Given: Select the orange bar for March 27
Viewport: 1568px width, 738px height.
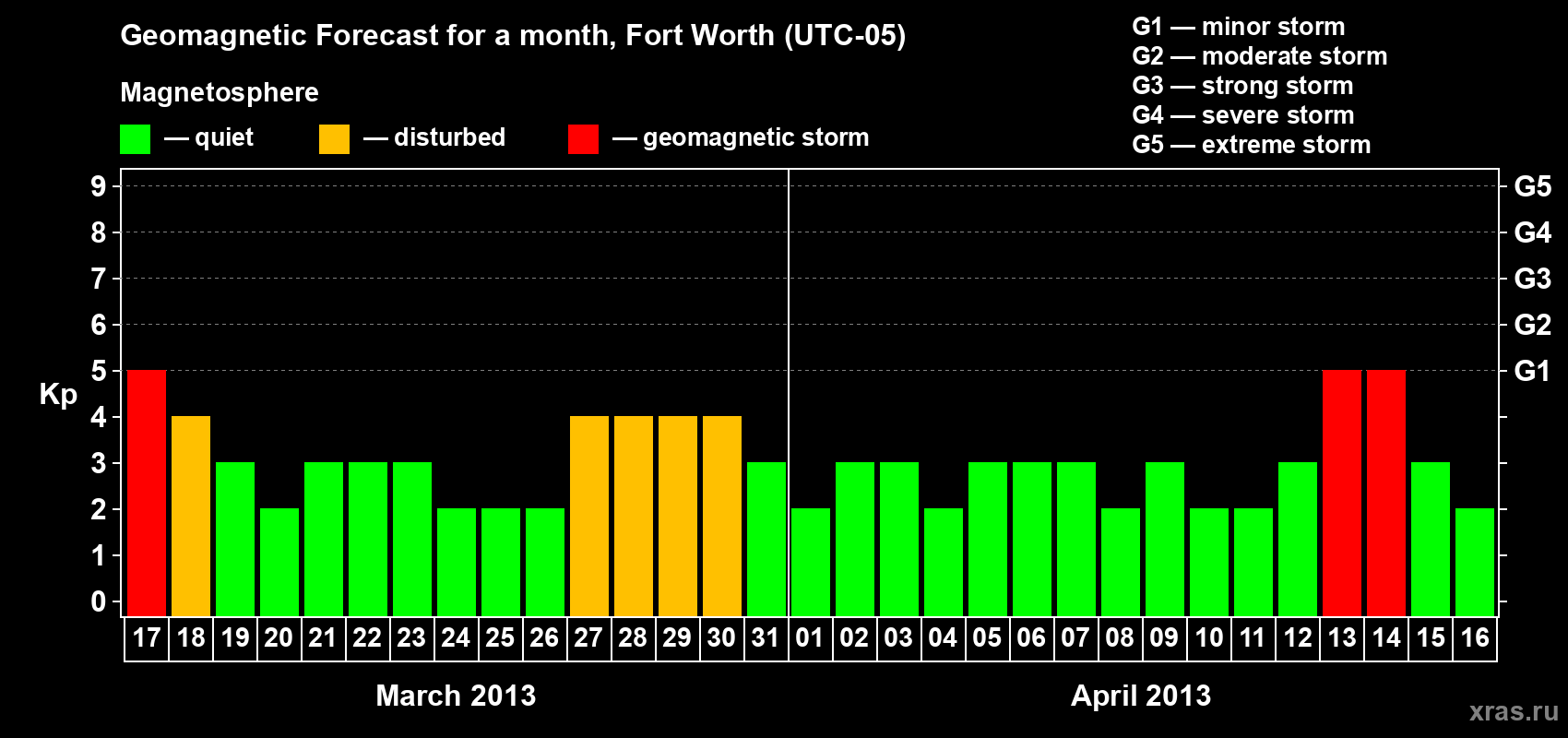Looking at the screenshot, I should tap(589, 516).
